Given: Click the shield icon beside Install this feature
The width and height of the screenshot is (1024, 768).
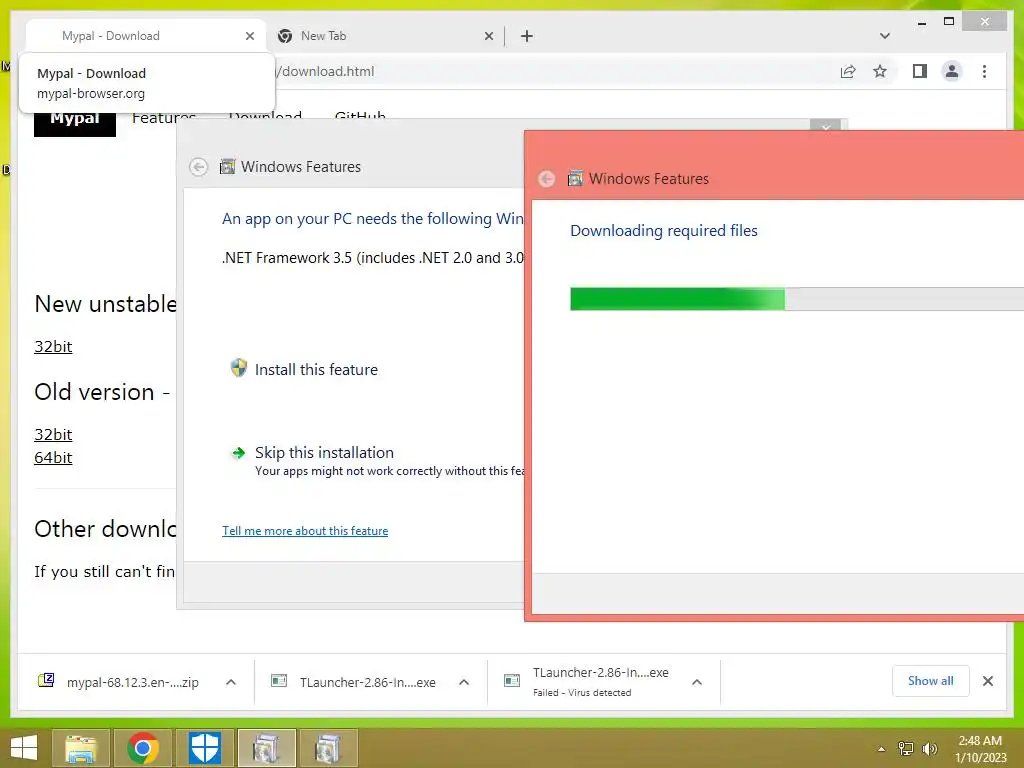Looking at the screenshot, I should click(x=239, y=368).
